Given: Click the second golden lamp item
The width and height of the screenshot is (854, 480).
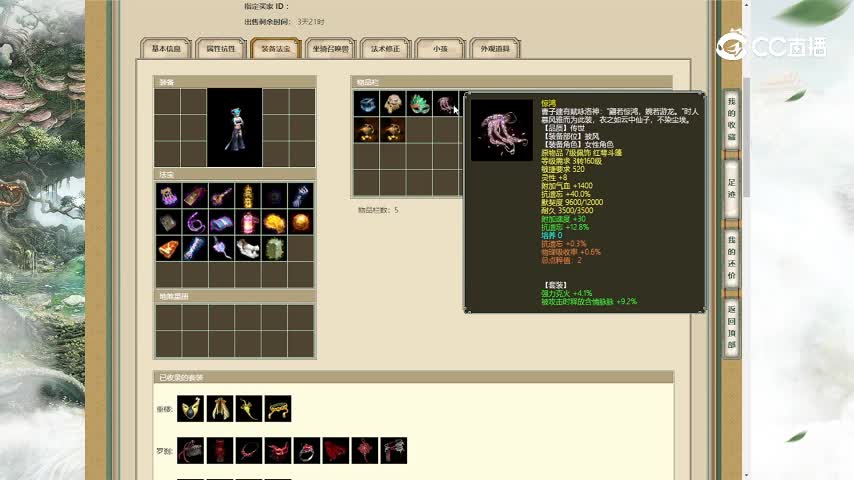Looking at the screenshot, I should click(393, 130).
